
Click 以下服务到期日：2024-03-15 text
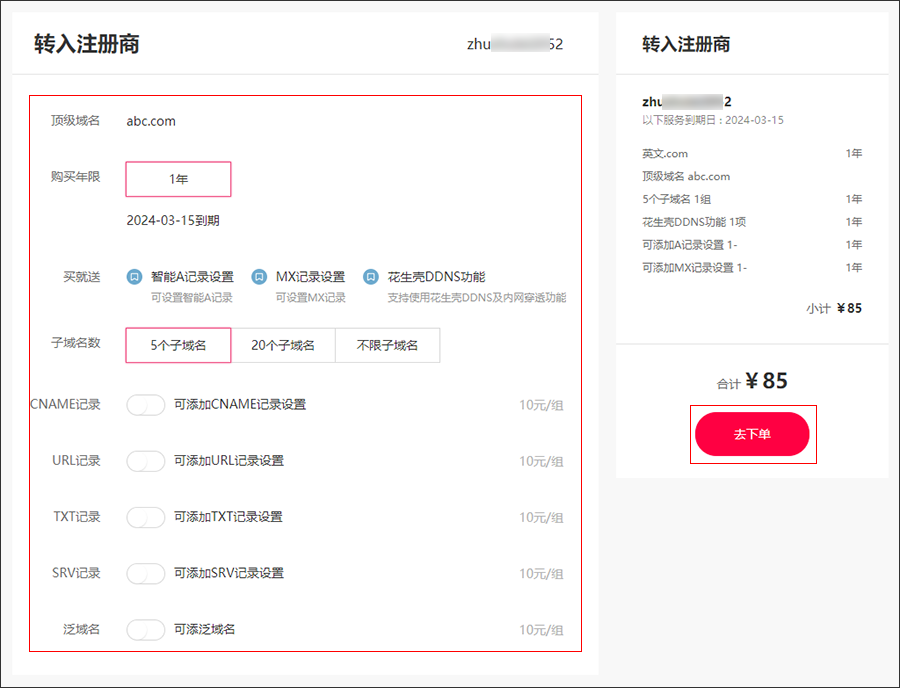pyautogui.click(x=713, y=121)
